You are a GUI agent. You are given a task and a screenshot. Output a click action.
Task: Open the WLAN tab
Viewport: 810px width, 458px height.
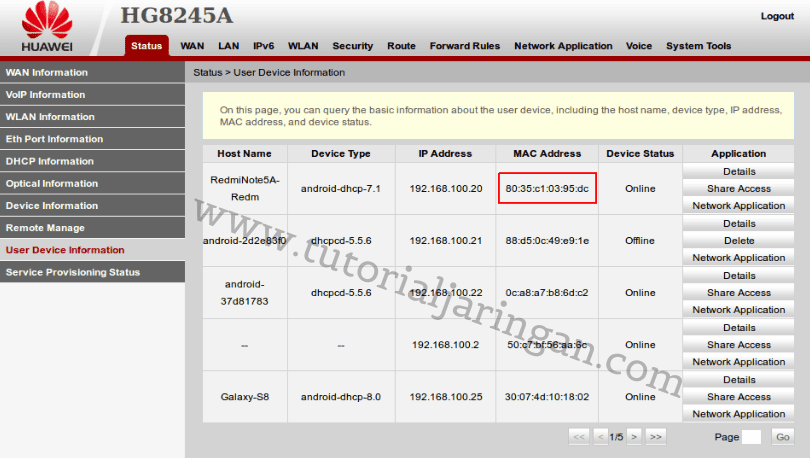pyautogui.click(x=303, y=45)
